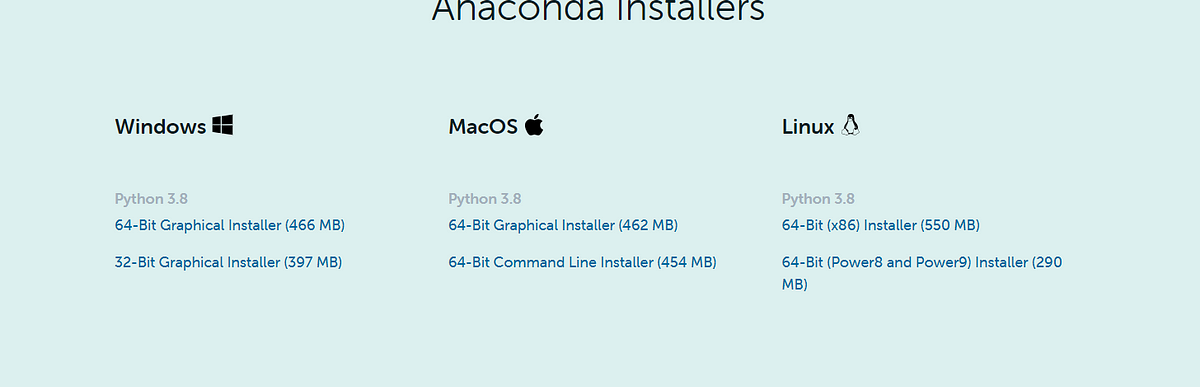This screenshot has height=387, width=1200.
Task: Download Windows 64-Bit Graphical Installer (466 MB)
Action: pos(230,225)
